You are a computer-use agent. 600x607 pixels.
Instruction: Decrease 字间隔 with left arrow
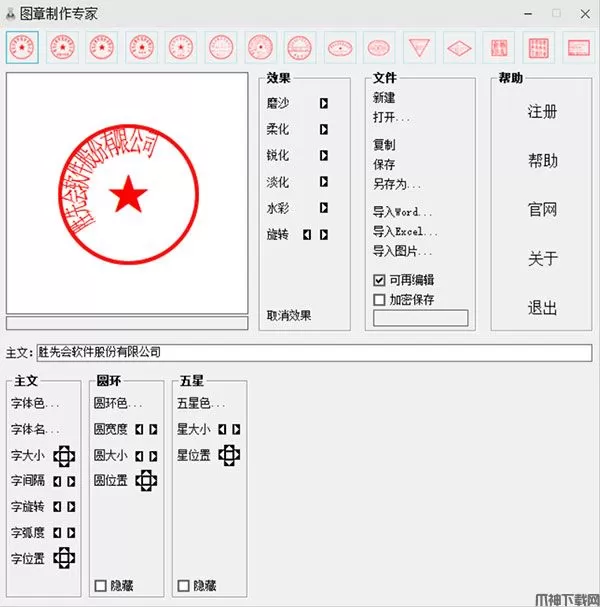pyautogui.click(x=57, y=482)
